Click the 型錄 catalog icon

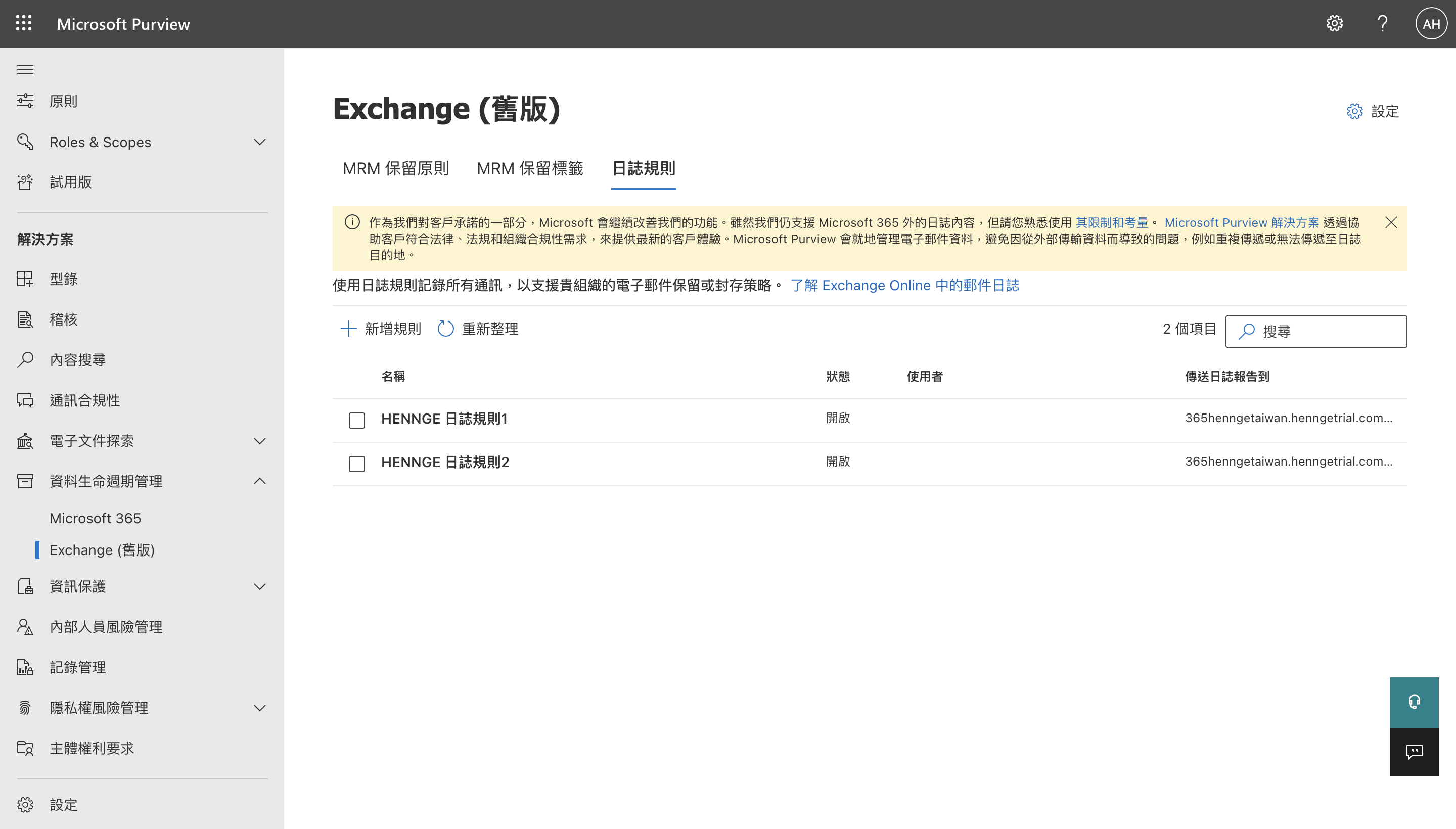tap(25, 279)
